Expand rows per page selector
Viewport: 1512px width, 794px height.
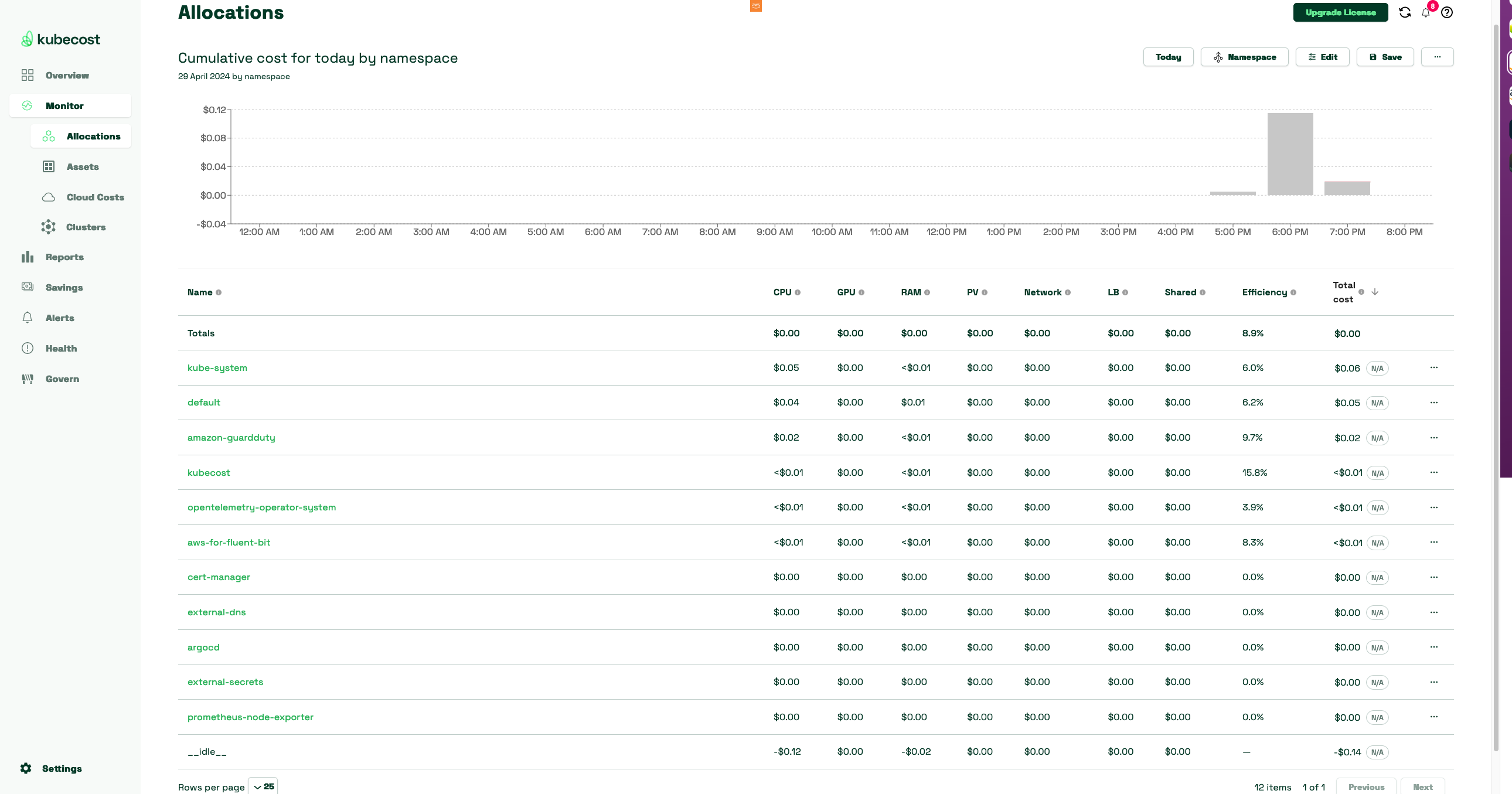pyautogui.click(x=263, y=786)
